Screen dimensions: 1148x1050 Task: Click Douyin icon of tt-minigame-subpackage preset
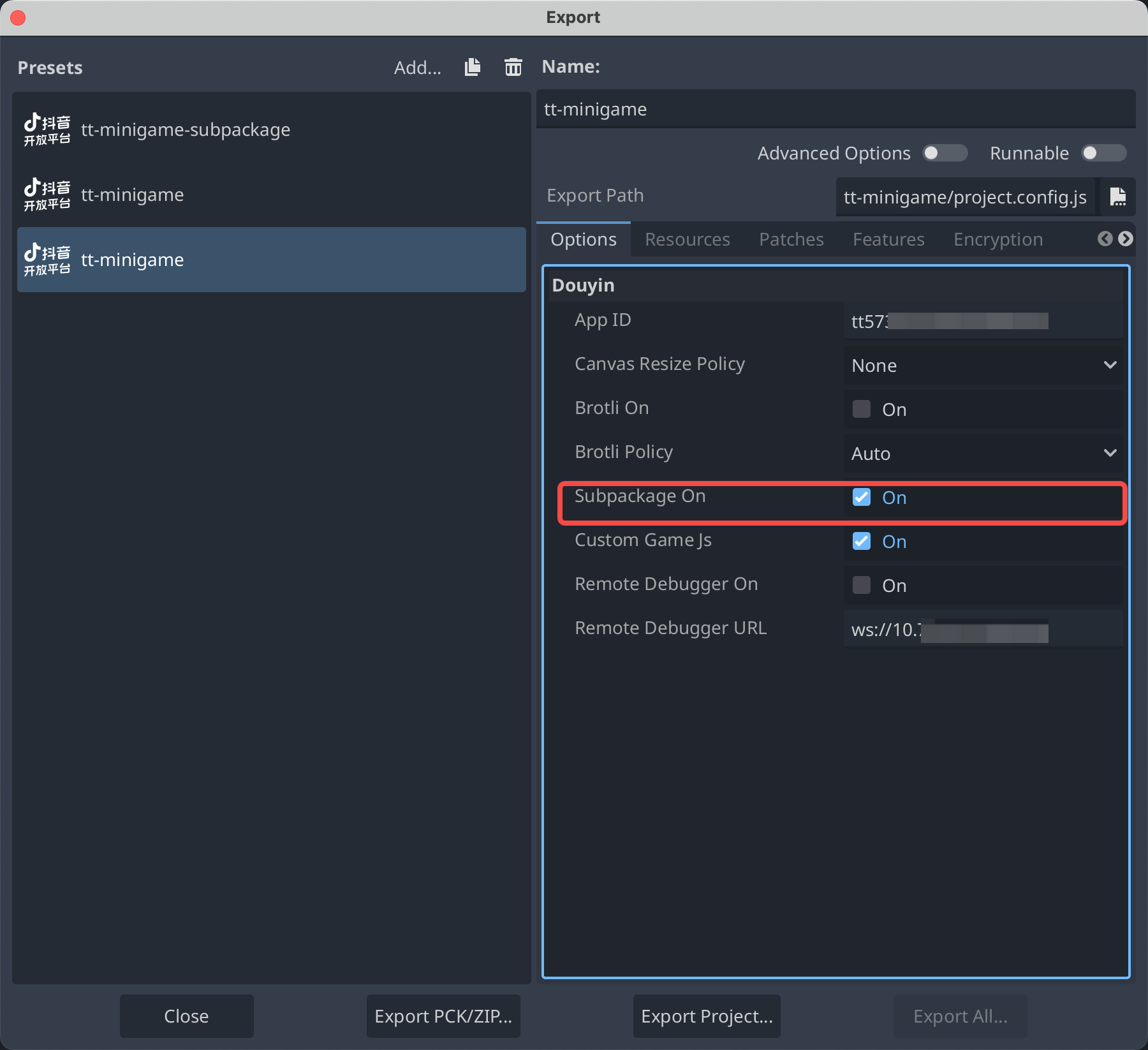(47, 129)
